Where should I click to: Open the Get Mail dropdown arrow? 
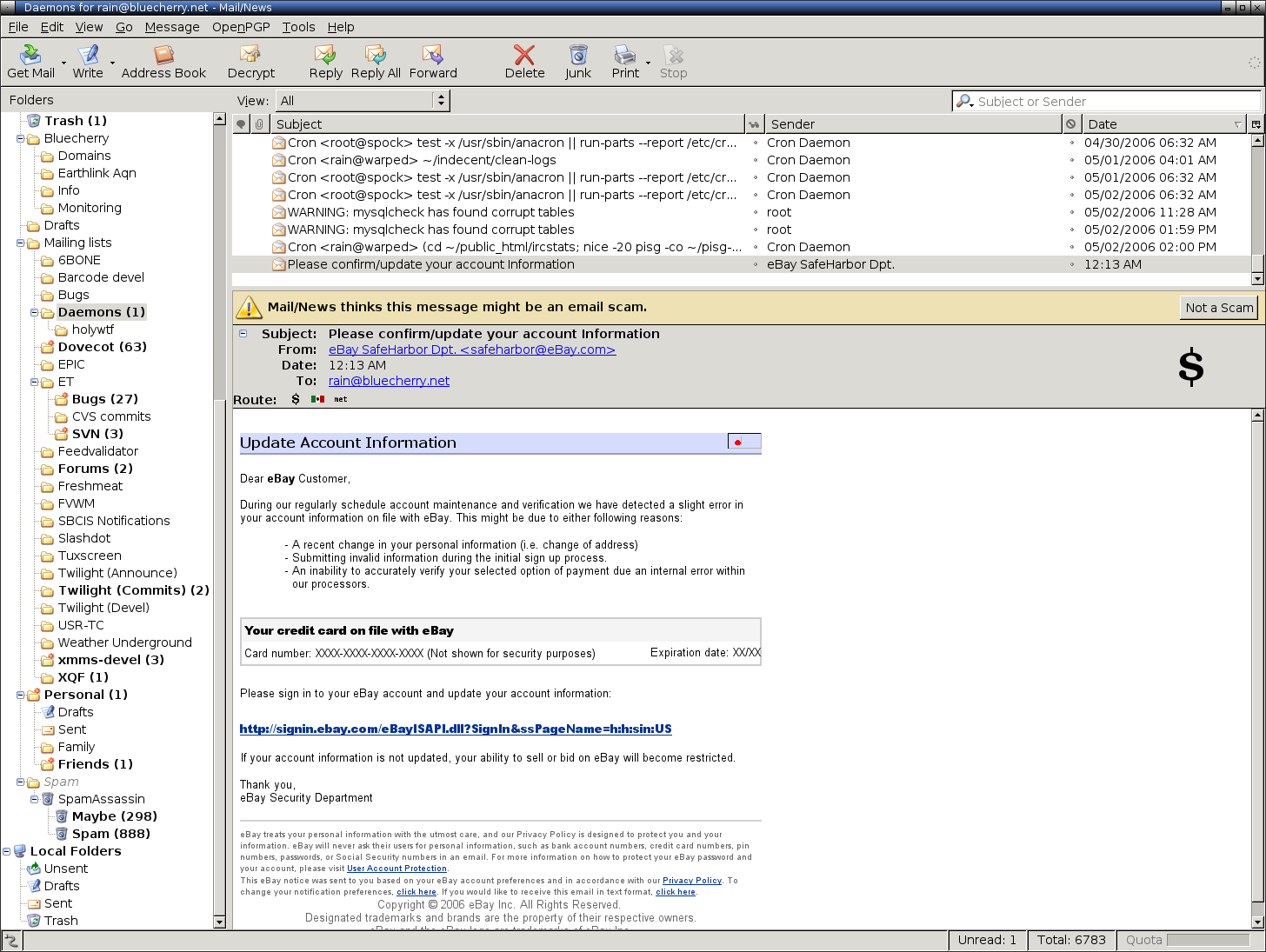click(x=63, y=63)
